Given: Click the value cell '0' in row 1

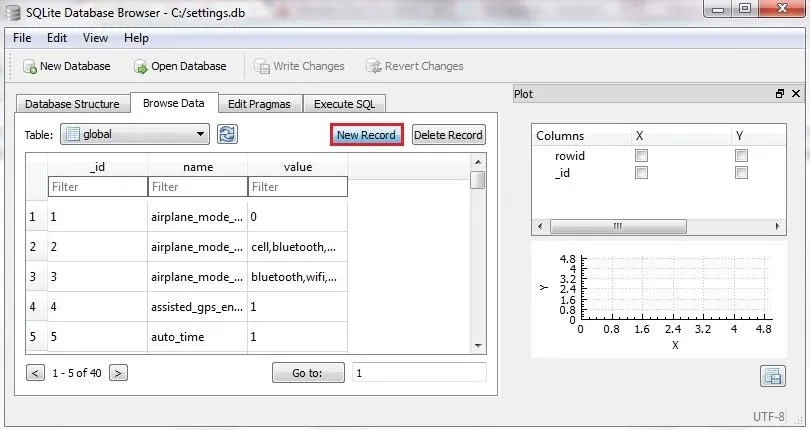Looking at the screenshot, I should coord(298,217).
